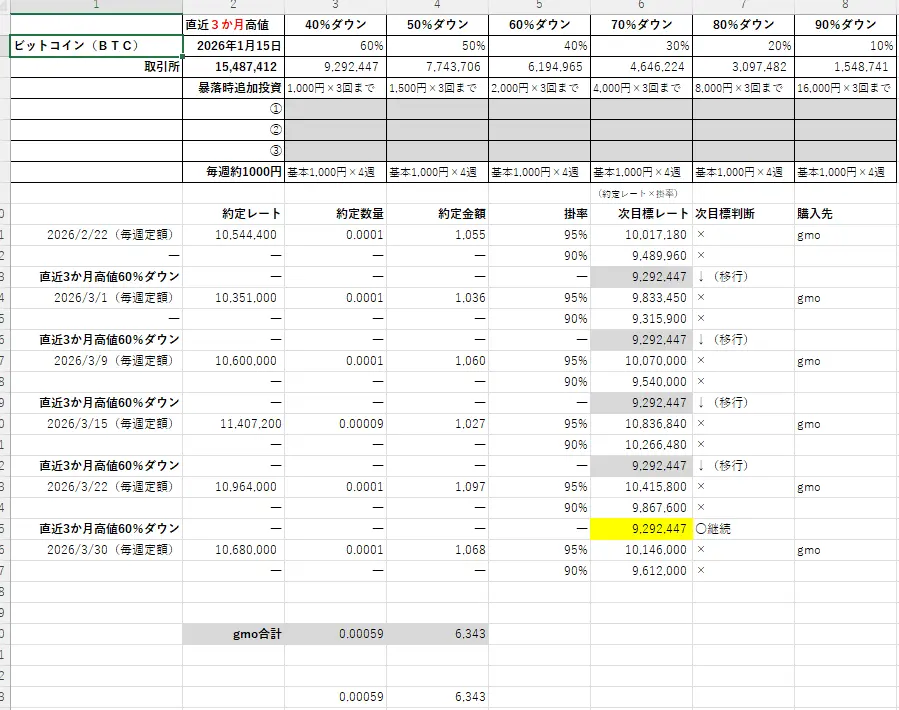Screen dimensions: 899x710
Task: Click the 40％ダウン column header
Action: point(335,24)
